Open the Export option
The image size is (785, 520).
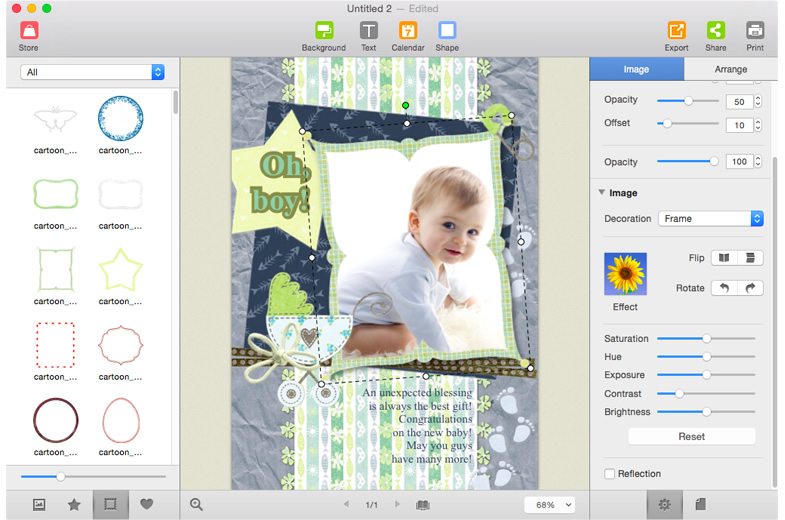676,31
